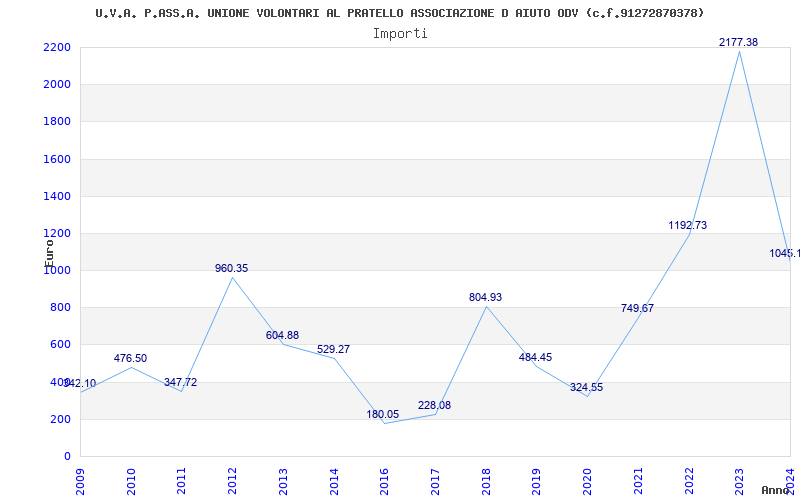Select the 2021 x-axis year label

pos(638,481)
